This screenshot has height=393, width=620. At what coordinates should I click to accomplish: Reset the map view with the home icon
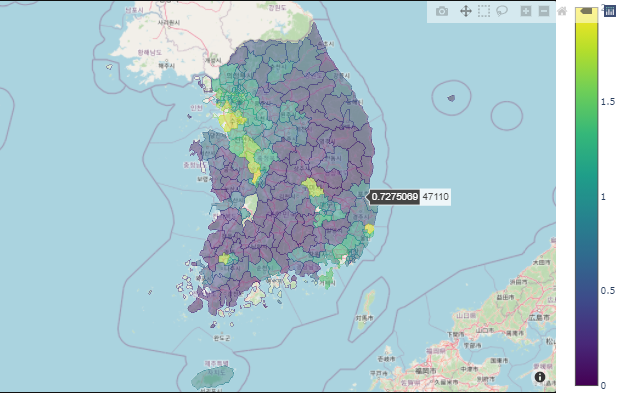click(x=562, y=11)
